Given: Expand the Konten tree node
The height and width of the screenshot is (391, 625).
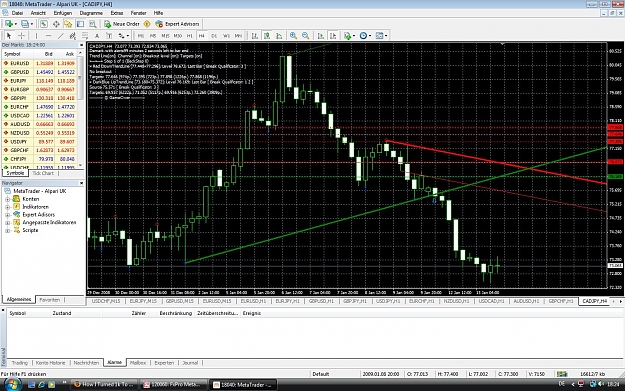Looking at the screenshot, I should 8,199.
